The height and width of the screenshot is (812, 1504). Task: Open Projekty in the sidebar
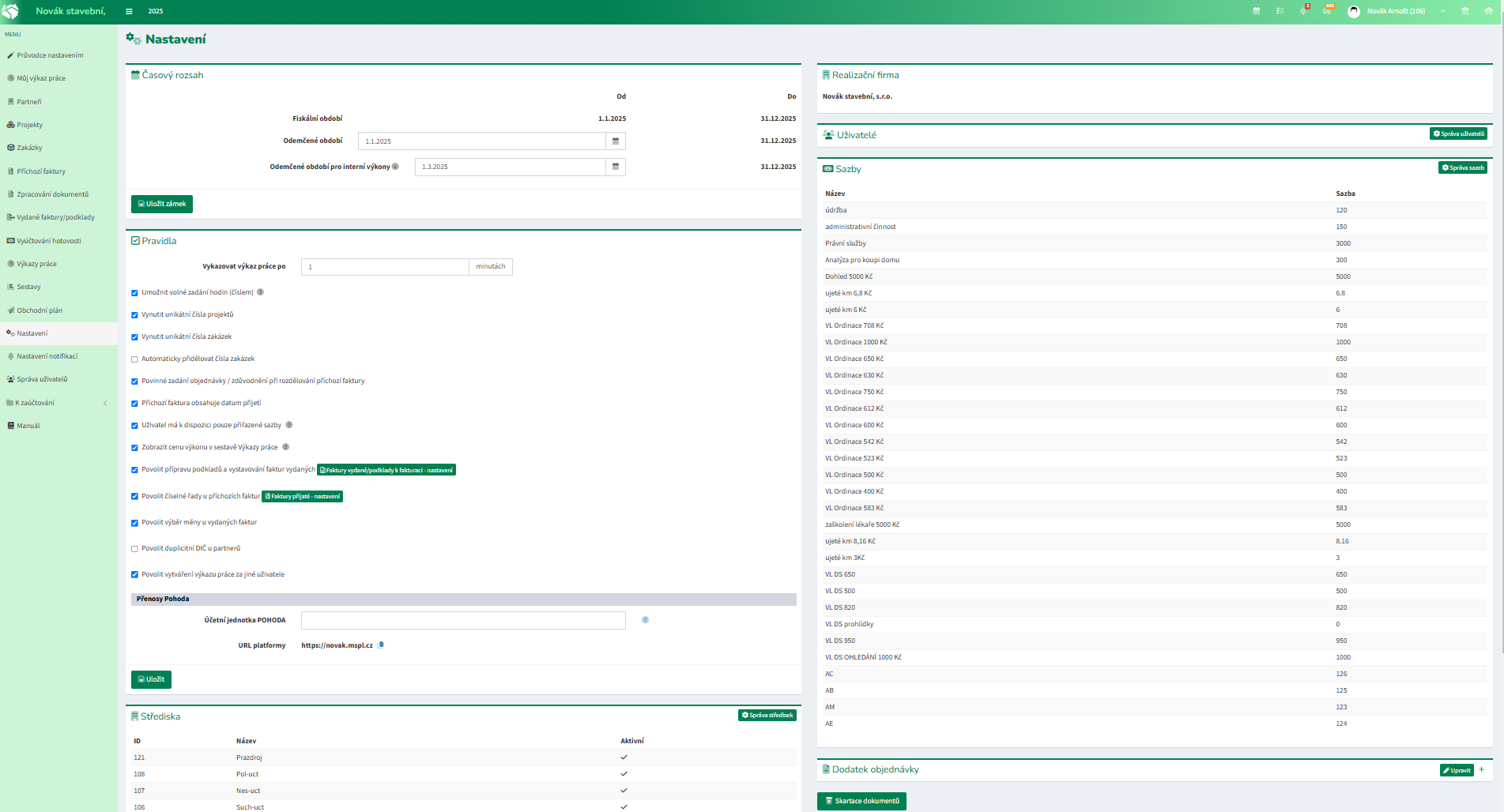[x=58, y=125]
